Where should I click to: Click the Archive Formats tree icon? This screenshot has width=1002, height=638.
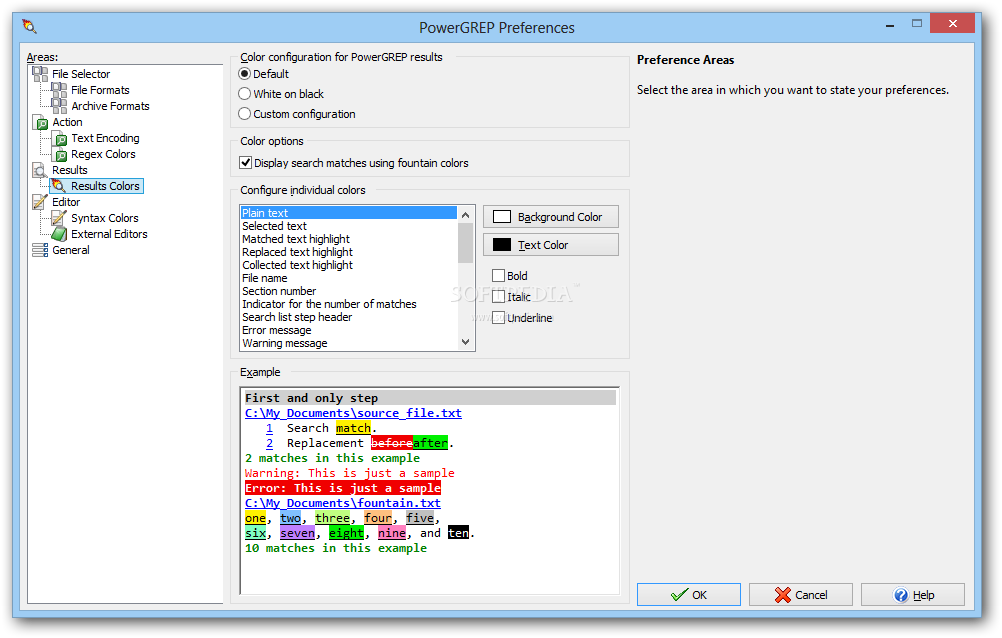click(x=59, y=105)
